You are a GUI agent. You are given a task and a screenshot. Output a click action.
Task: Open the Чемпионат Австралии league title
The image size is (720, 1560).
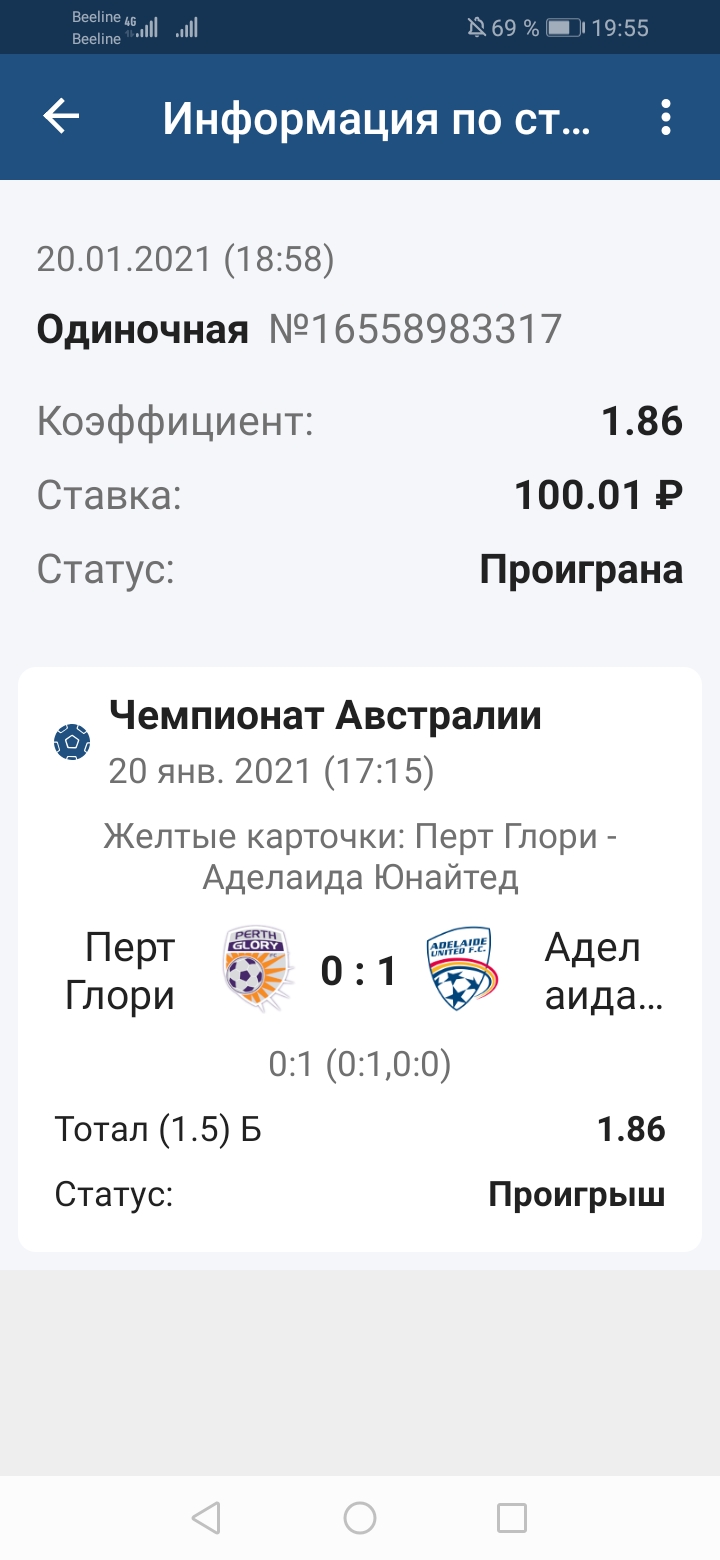point(325,716)
